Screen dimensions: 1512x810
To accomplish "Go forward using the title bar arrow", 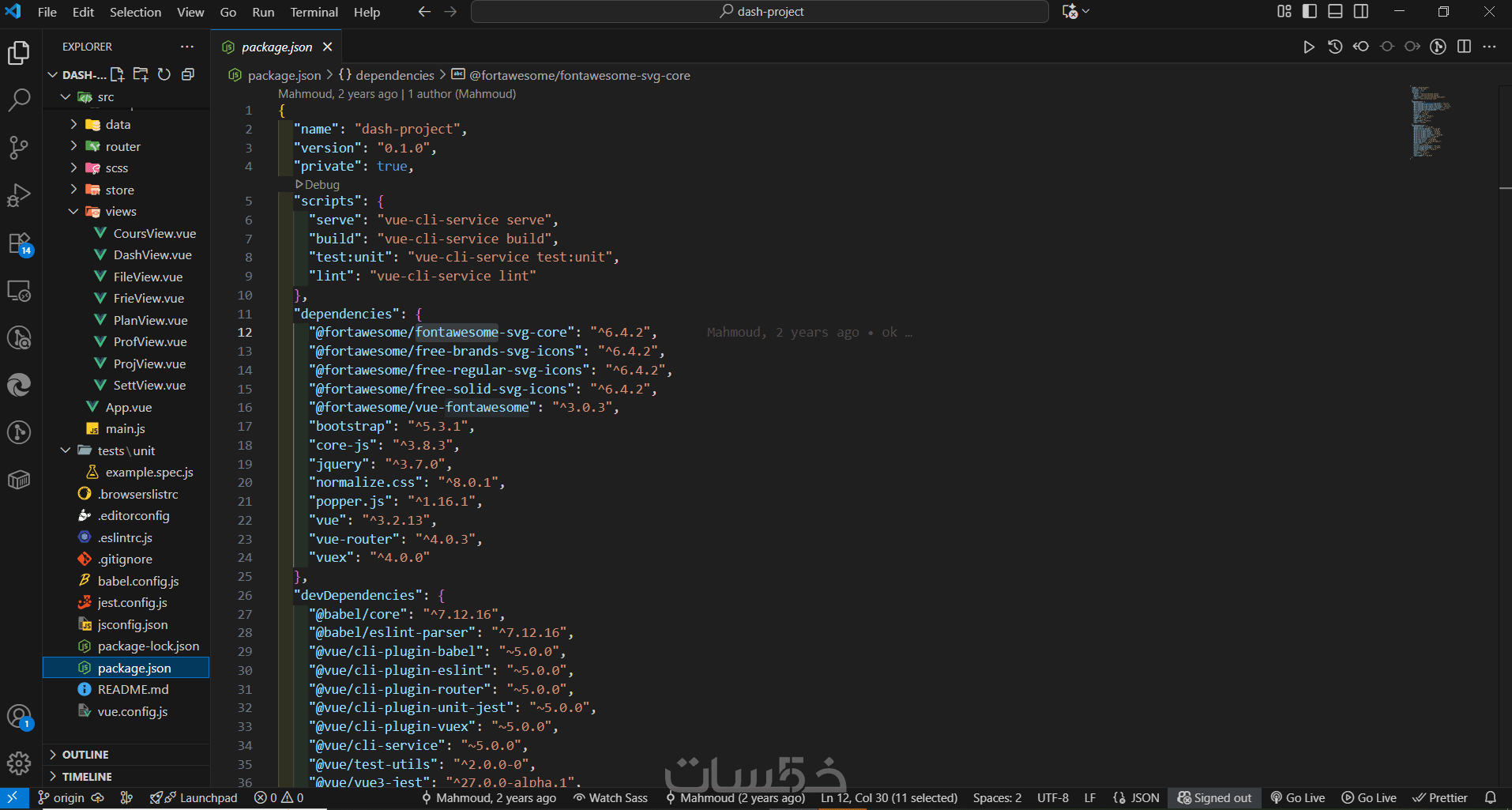I will [451, 12].
